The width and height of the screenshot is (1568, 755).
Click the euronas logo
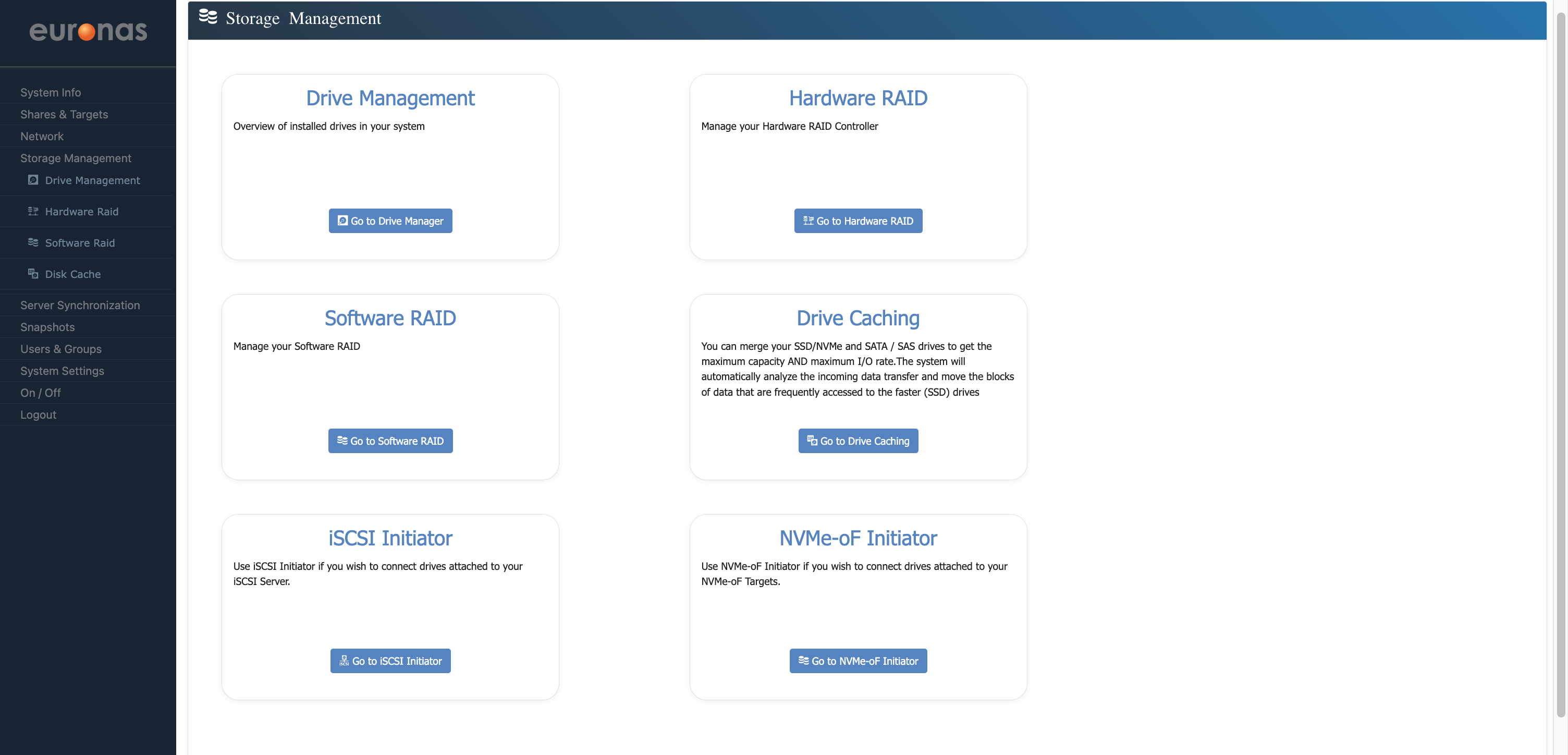click(x=88, y=32)
